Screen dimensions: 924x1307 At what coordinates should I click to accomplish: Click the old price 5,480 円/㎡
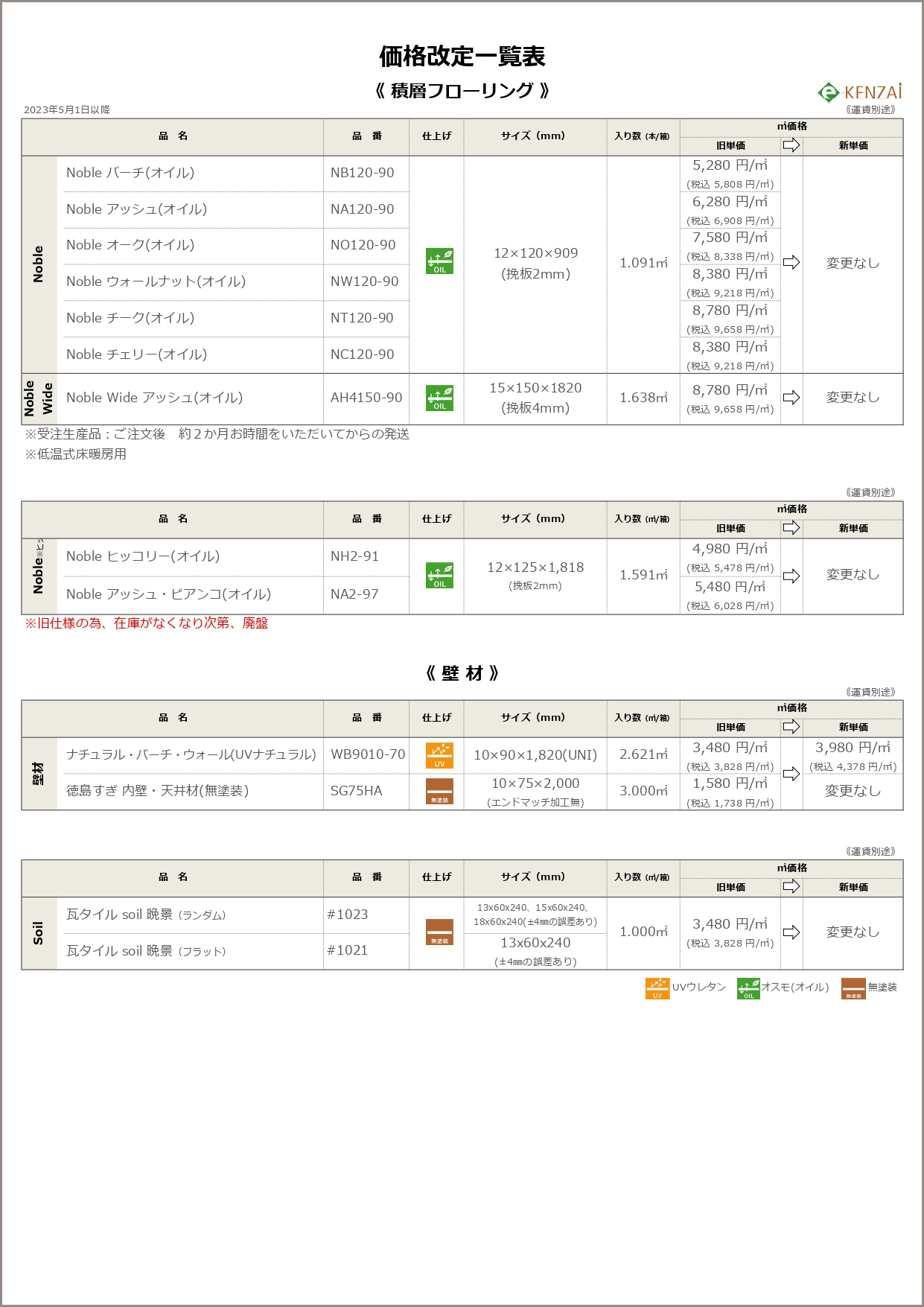[x=730, y=587]
